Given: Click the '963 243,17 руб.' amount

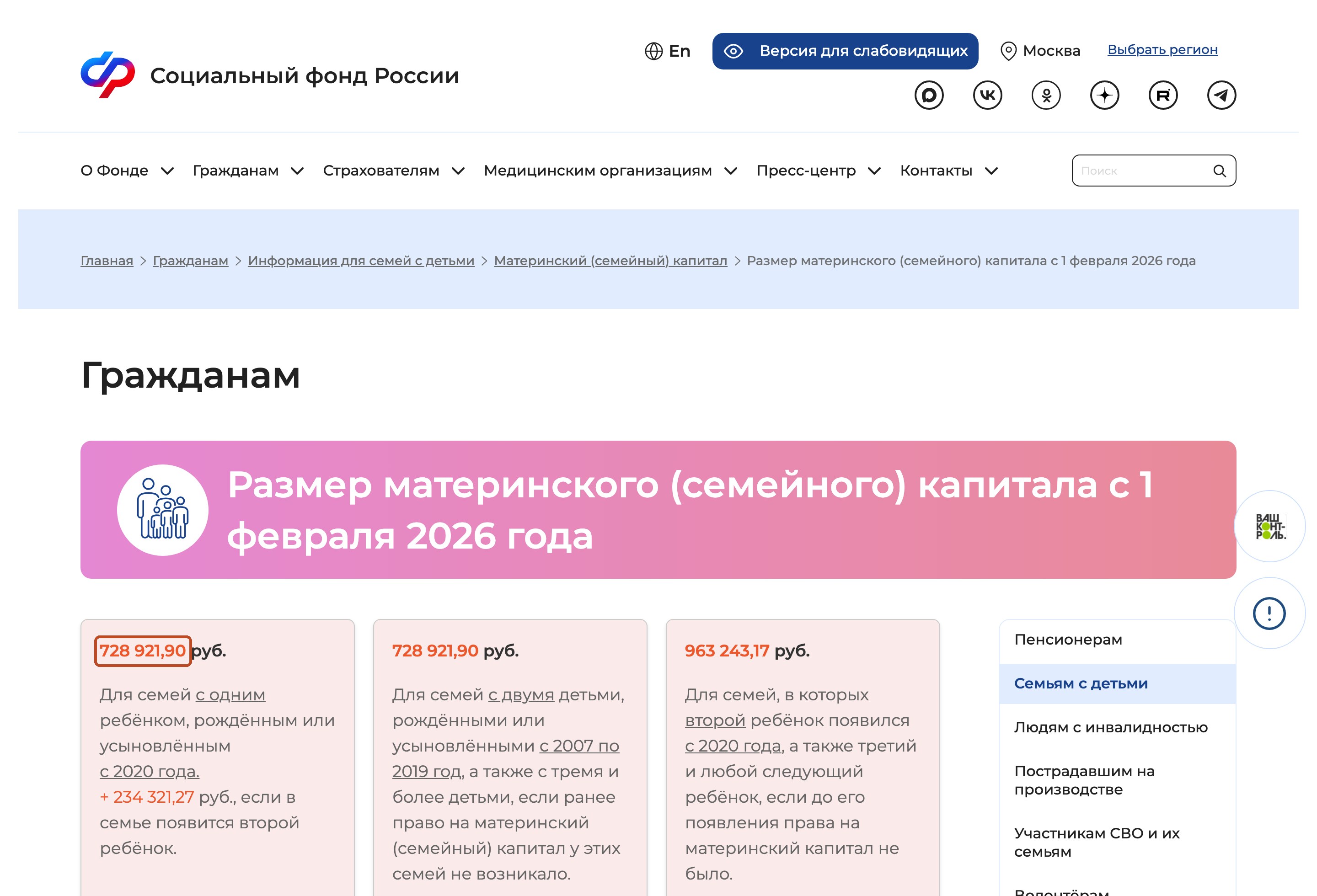Looking at the screenshot, I should 747,651.
